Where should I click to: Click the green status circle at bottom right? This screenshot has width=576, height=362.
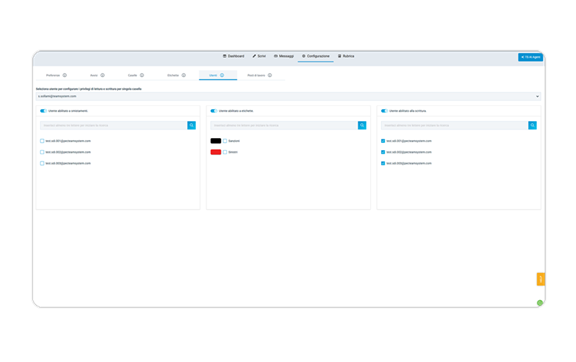(x=540, y=303)
